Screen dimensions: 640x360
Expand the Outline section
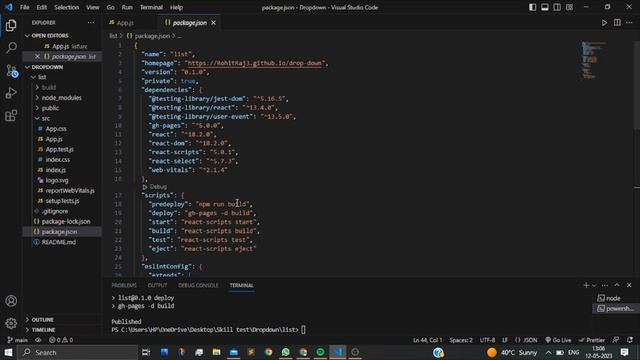point(42,320)
